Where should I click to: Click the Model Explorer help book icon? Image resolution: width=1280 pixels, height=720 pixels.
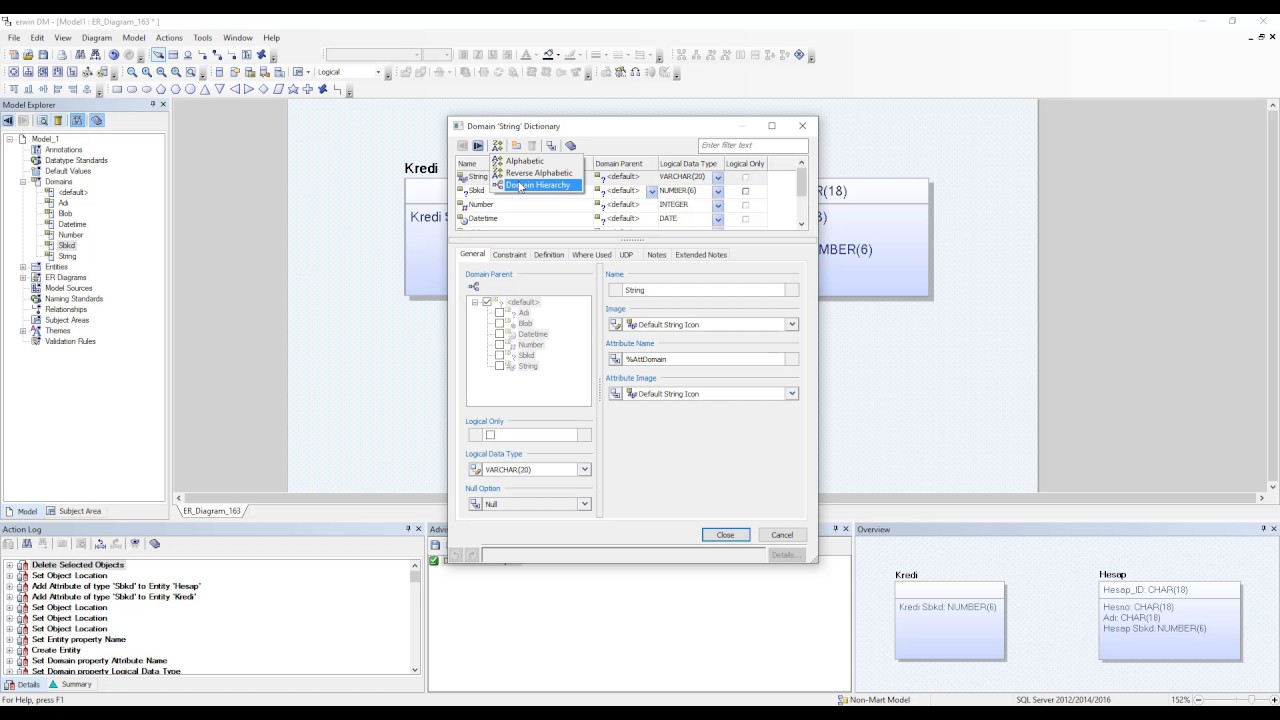click(97, 121)
